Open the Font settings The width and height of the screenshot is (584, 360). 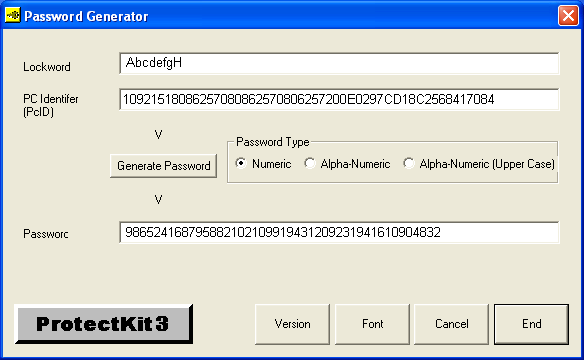pyautogui.click(x=372, y=324)
